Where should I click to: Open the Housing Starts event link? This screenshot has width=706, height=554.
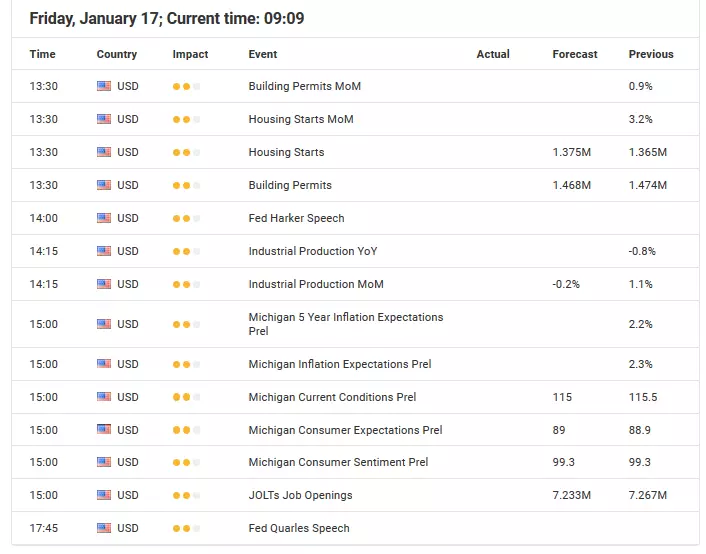pos(286,152)
